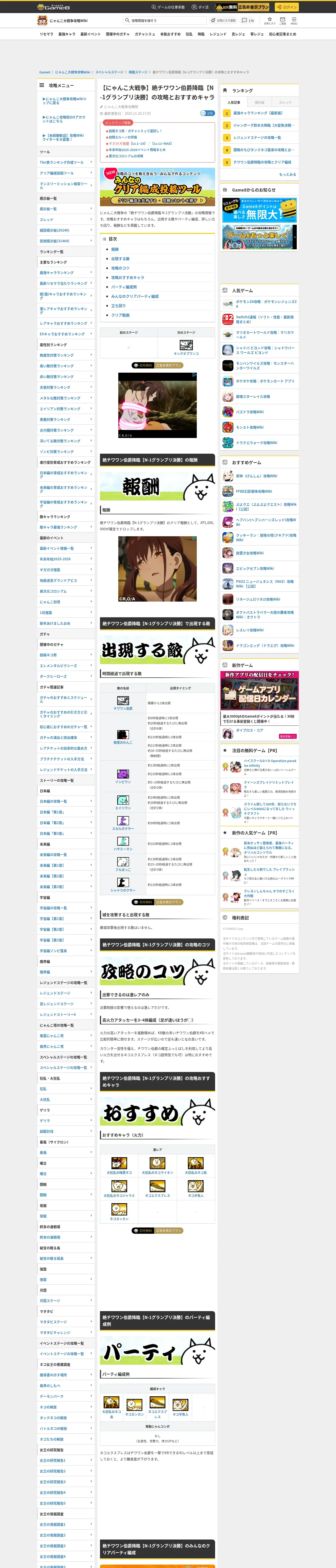This screenshot has height=1568, width=336.
Task: Open 年末年始2025-2026イベント情報まとめ pickup link
Action: pos(137,150)
